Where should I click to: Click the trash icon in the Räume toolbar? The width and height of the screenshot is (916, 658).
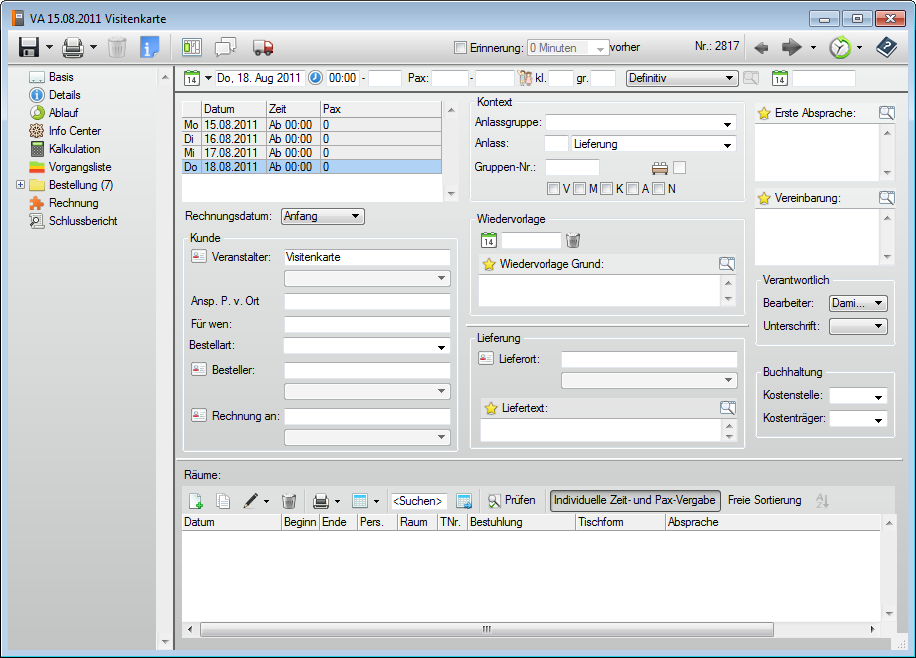[x=288, y=500]
